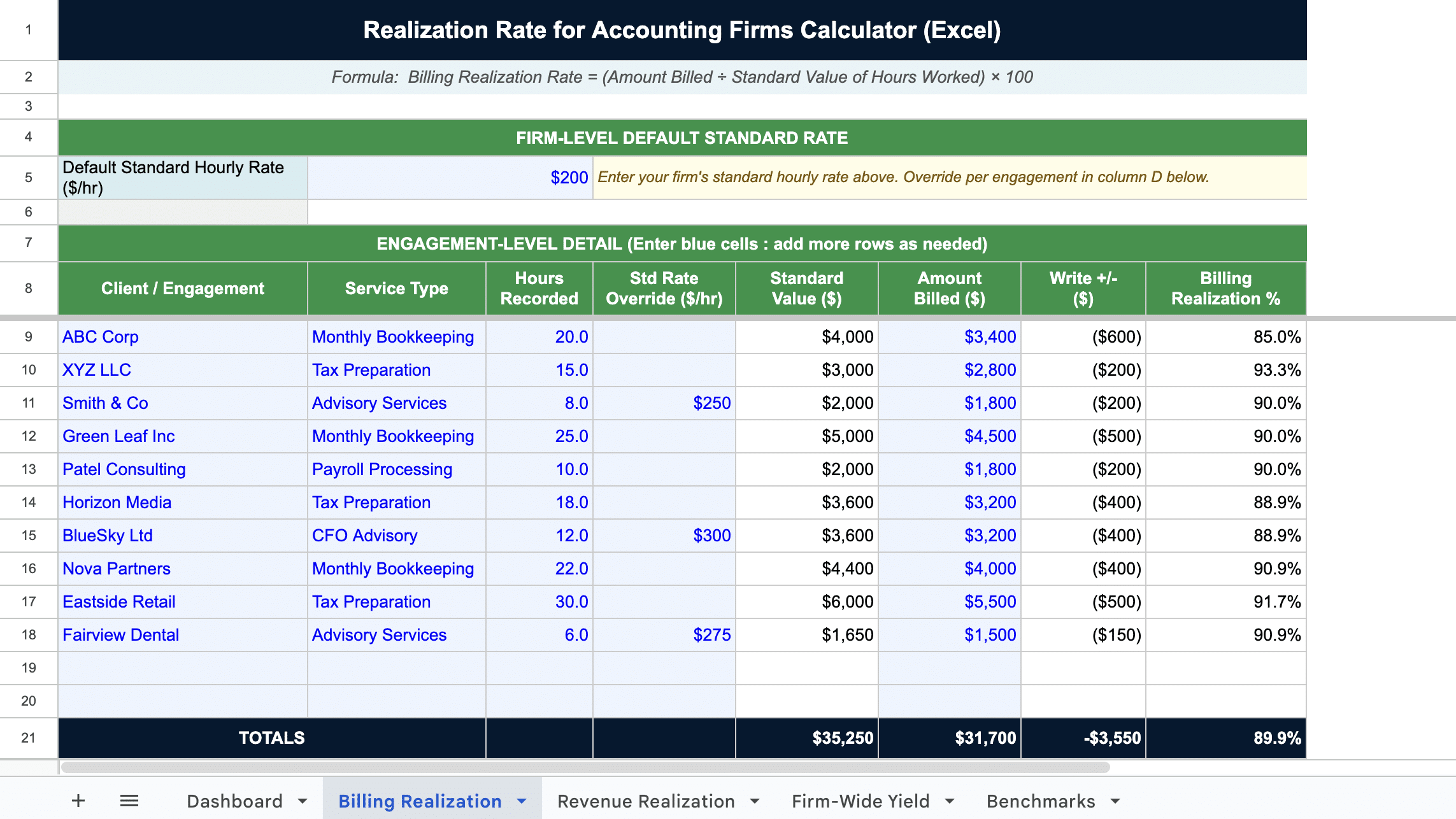Image resolution: width=1456 pixels, height=819 pixels.
Task: Select Green Leaf Inc cell
Action: (183, 436)
